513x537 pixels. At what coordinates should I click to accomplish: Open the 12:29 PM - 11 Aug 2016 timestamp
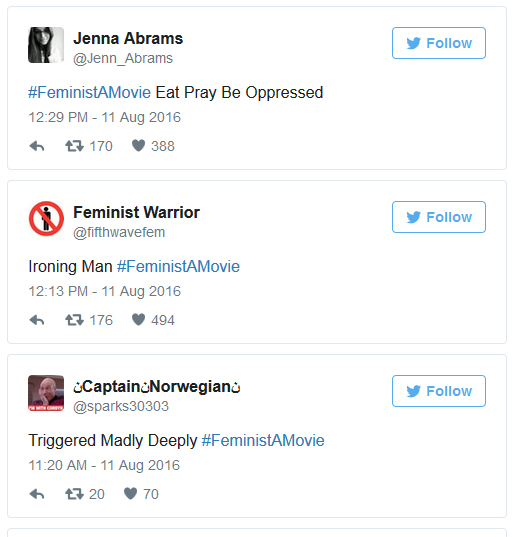[104, 117]
